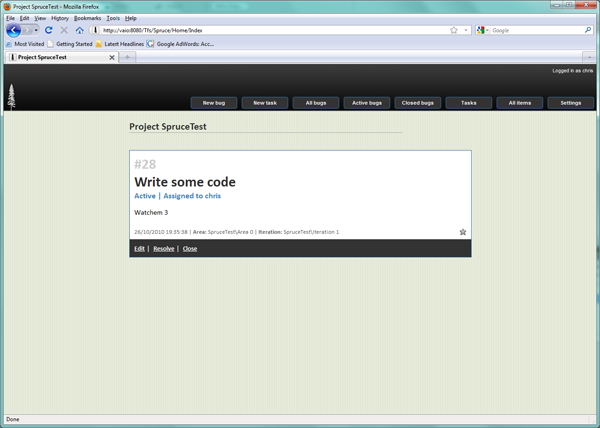
Task: Open the Bookmarks menu
Action: click(87, 18)
